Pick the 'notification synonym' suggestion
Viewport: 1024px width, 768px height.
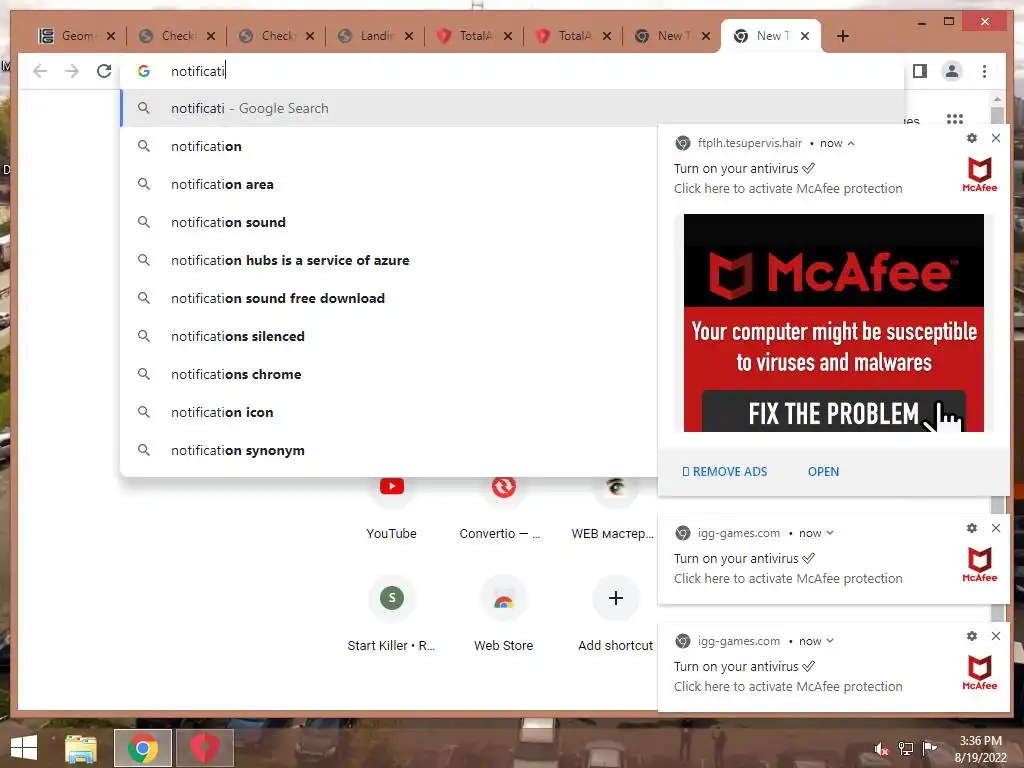pyautogui.click(x=389, y=450)
